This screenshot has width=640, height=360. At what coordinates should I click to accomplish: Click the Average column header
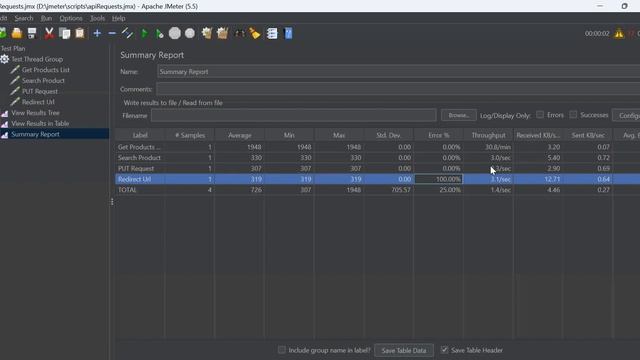240,135
